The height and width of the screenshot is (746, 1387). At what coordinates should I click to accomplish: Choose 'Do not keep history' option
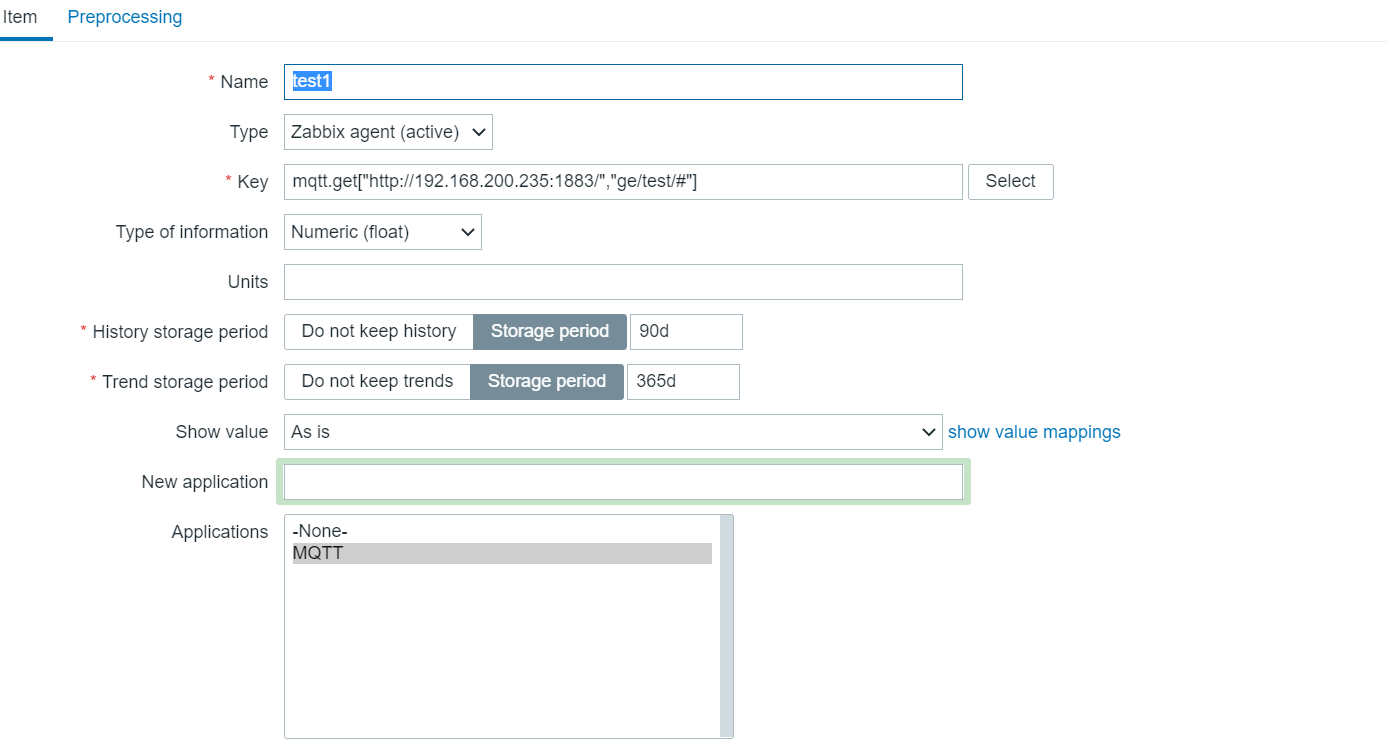(378, 332)
